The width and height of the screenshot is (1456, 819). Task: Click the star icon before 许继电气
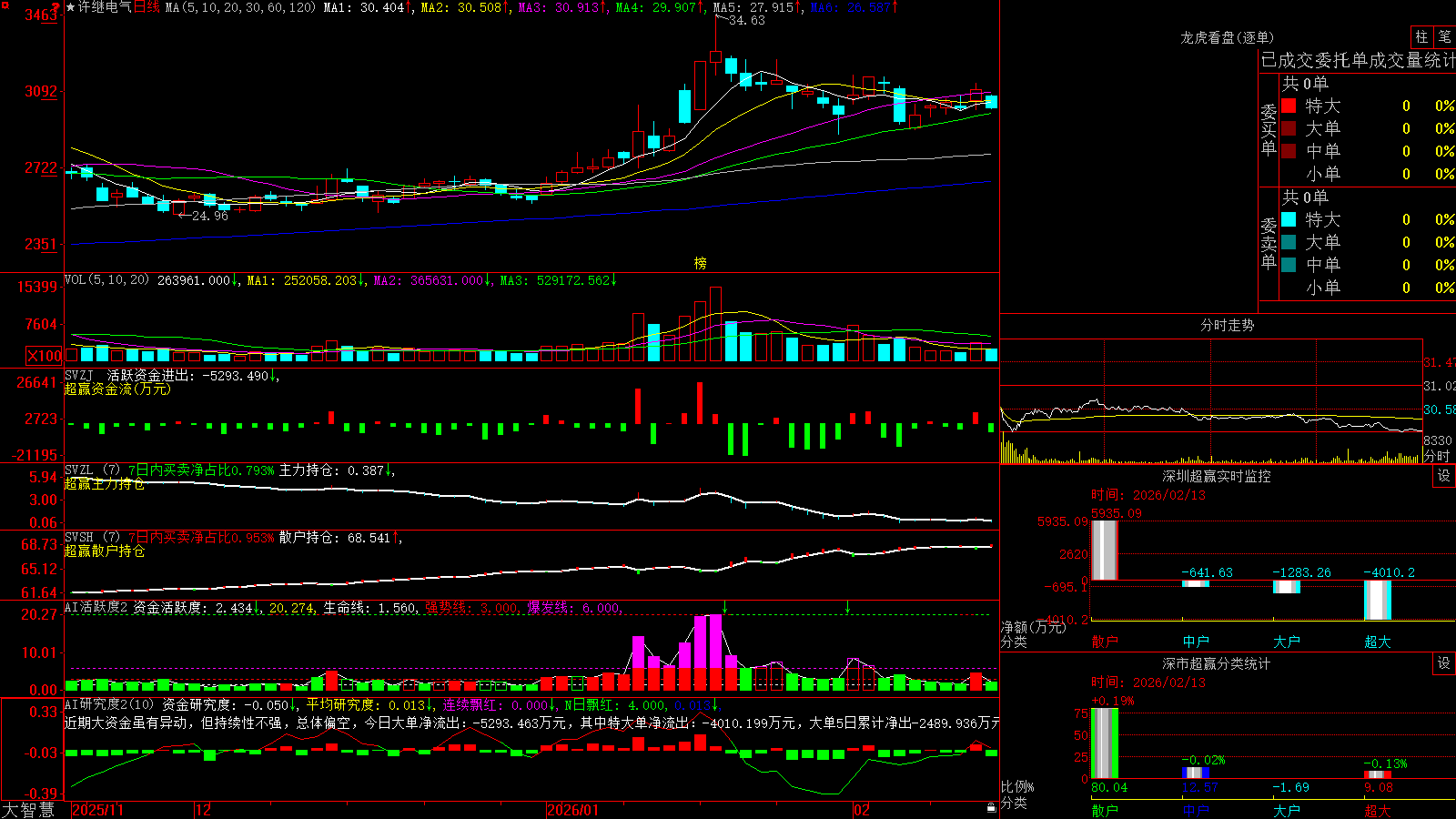70,7
